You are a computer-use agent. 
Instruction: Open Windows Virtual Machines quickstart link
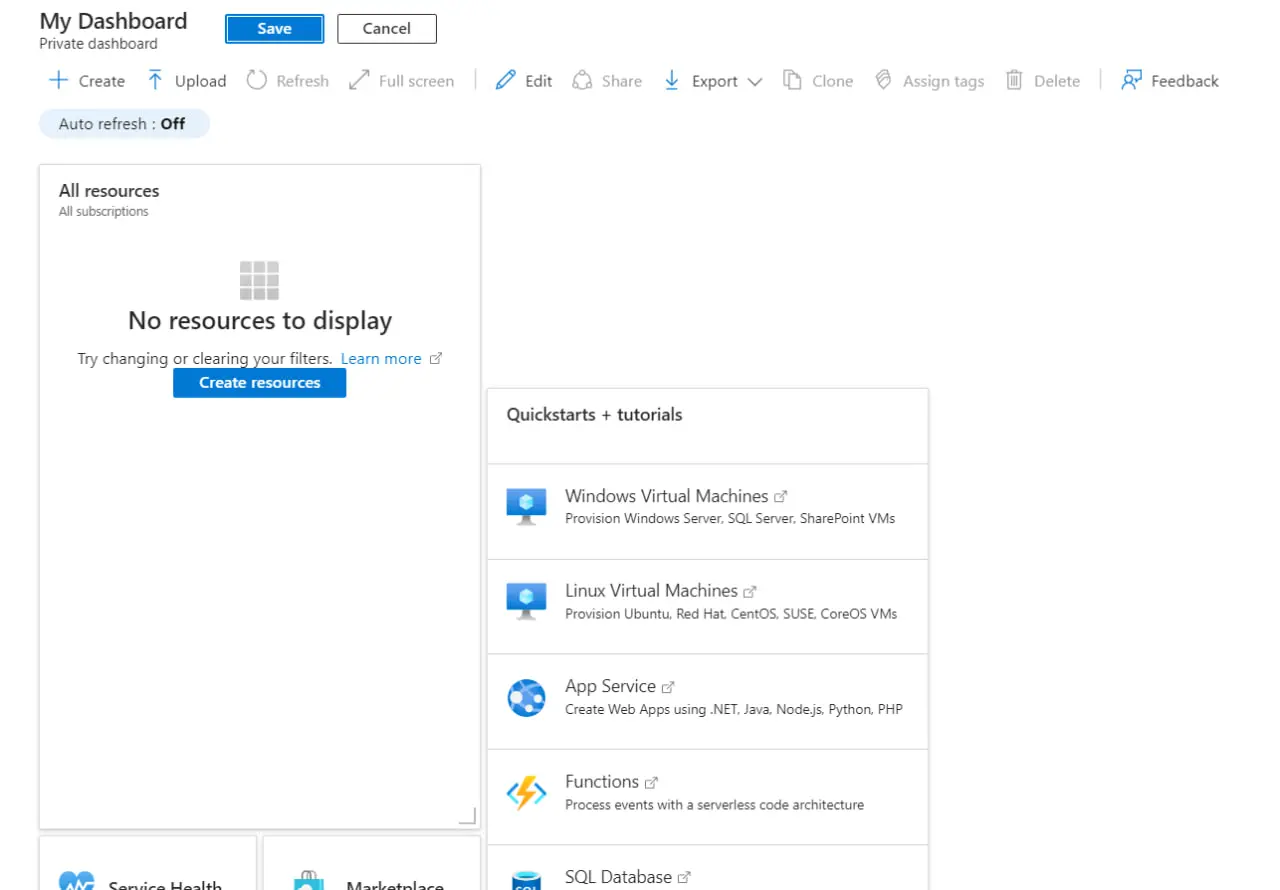[666, 496]
